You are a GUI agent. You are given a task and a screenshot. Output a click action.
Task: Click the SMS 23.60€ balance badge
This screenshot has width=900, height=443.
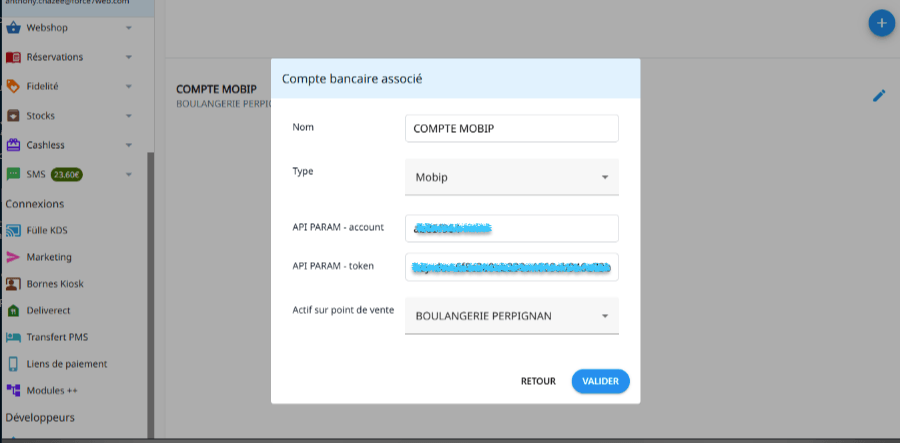pyautogui.click(x=67, y=174)
